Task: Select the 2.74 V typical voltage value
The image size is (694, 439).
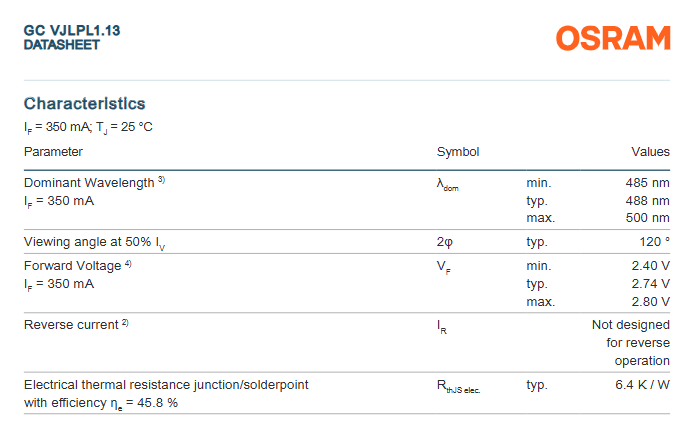Action: [x=650, y=283]
